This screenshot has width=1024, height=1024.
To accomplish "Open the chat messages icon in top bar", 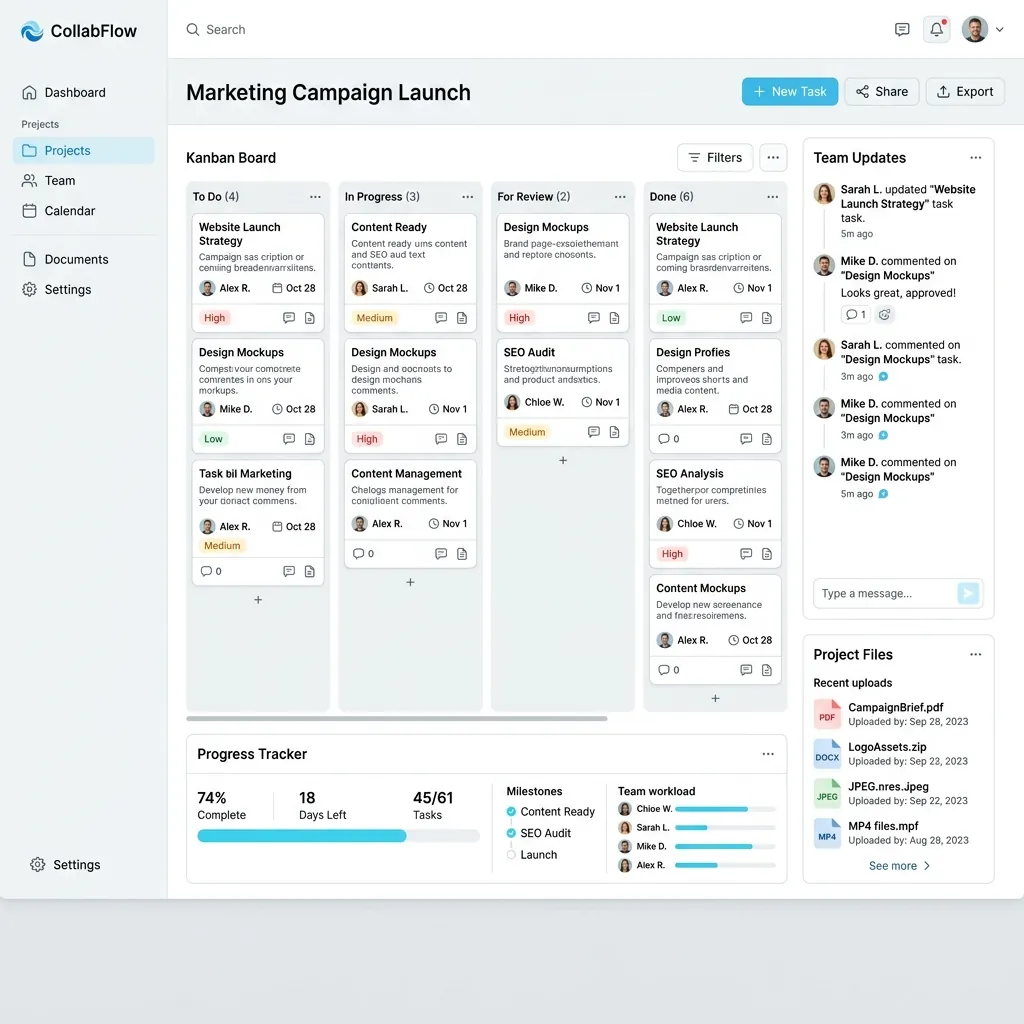I will tap(902, 29).
